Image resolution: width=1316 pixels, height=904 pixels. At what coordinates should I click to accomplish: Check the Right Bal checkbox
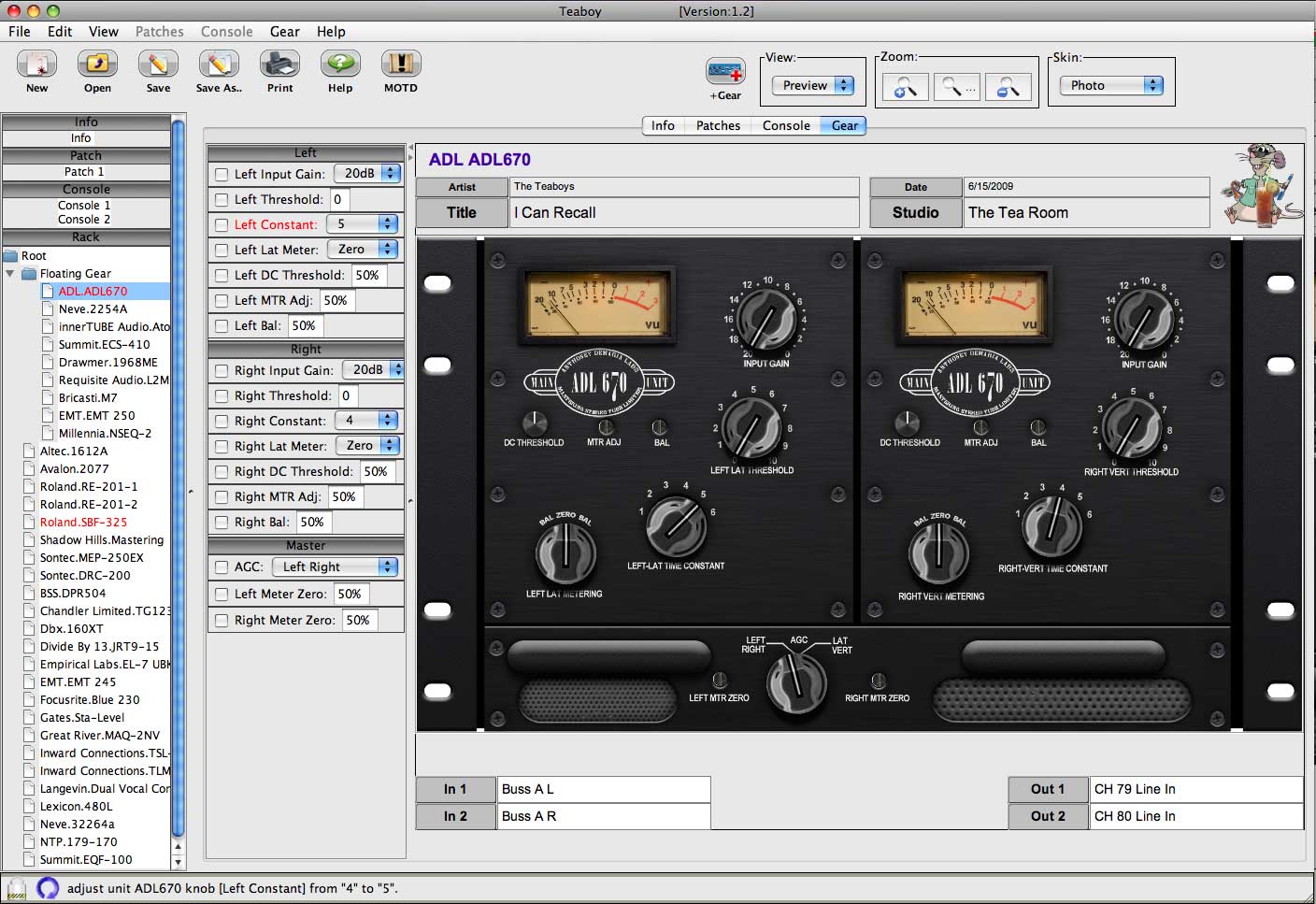click(222, 522)
